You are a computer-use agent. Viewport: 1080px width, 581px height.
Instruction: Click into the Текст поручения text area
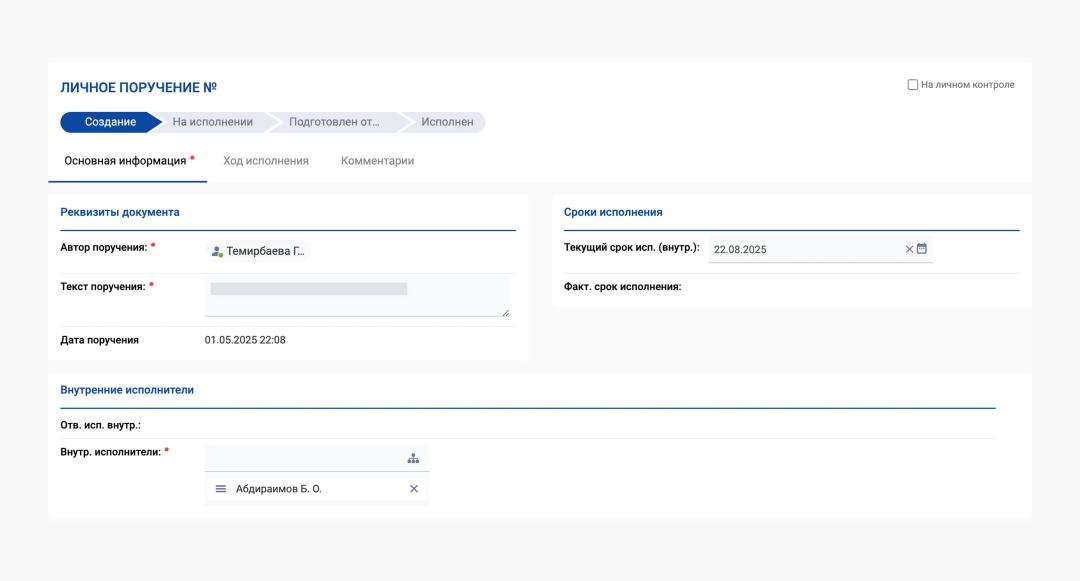coord(356,297)
